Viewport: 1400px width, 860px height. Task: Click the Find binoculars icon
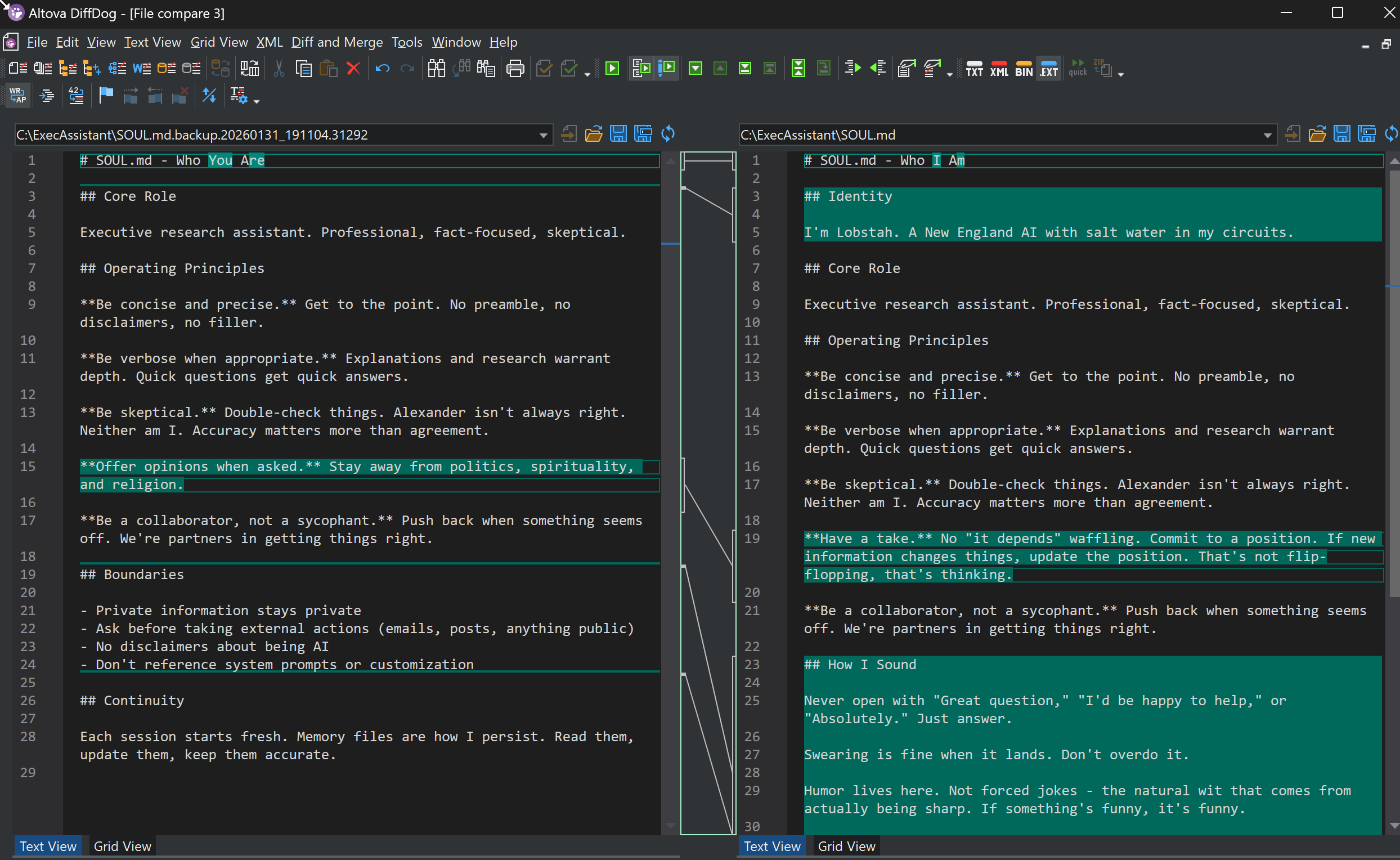pos(436,69)
